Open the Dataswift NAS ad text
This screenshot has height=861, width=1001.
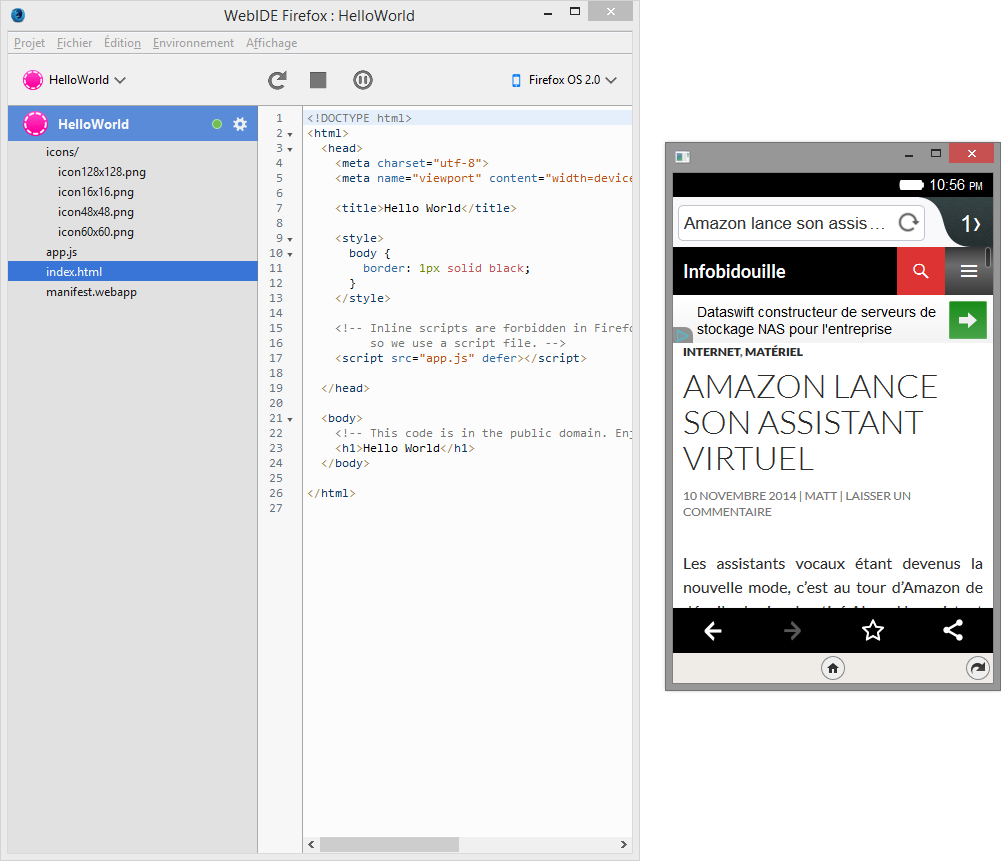coord(816,320)
